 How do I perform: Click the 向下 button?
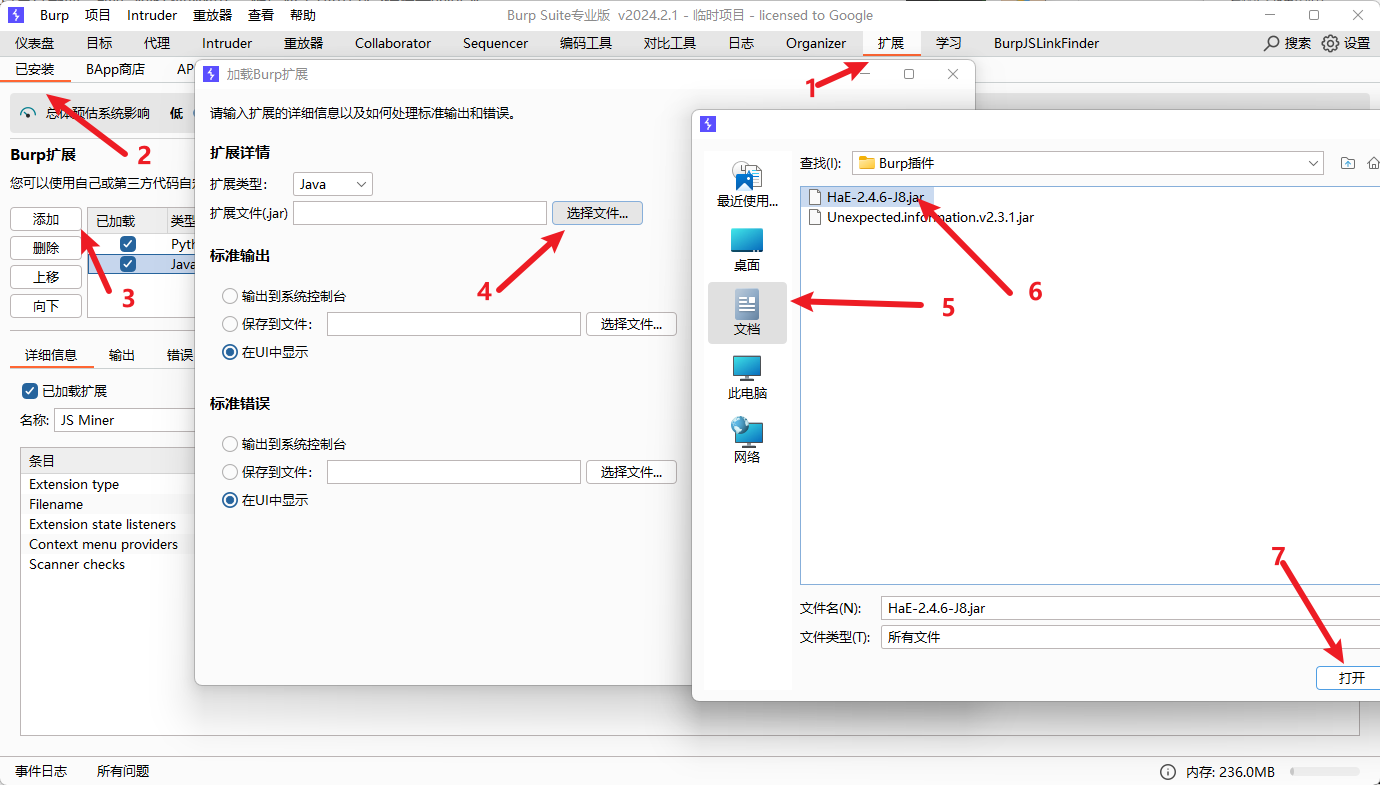pos(46,306)
